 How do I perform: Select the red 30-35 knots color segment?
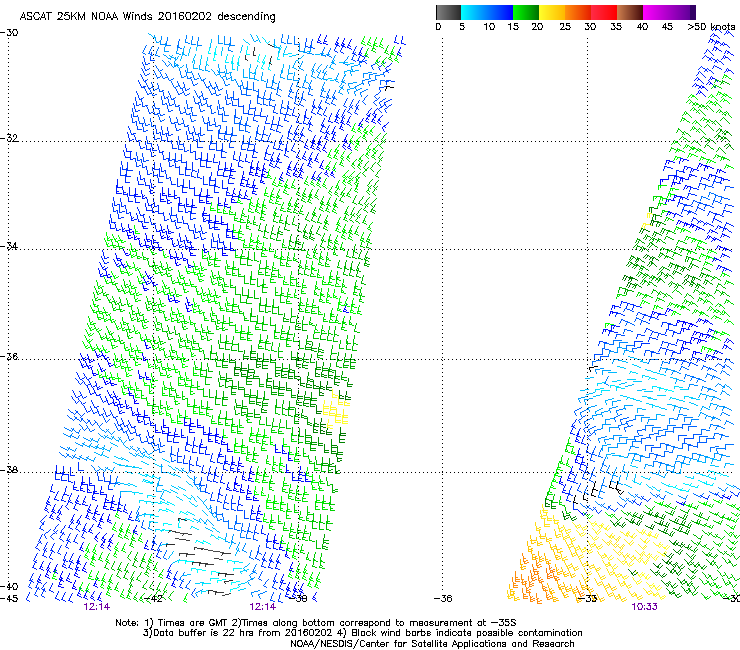click(604, 12)
